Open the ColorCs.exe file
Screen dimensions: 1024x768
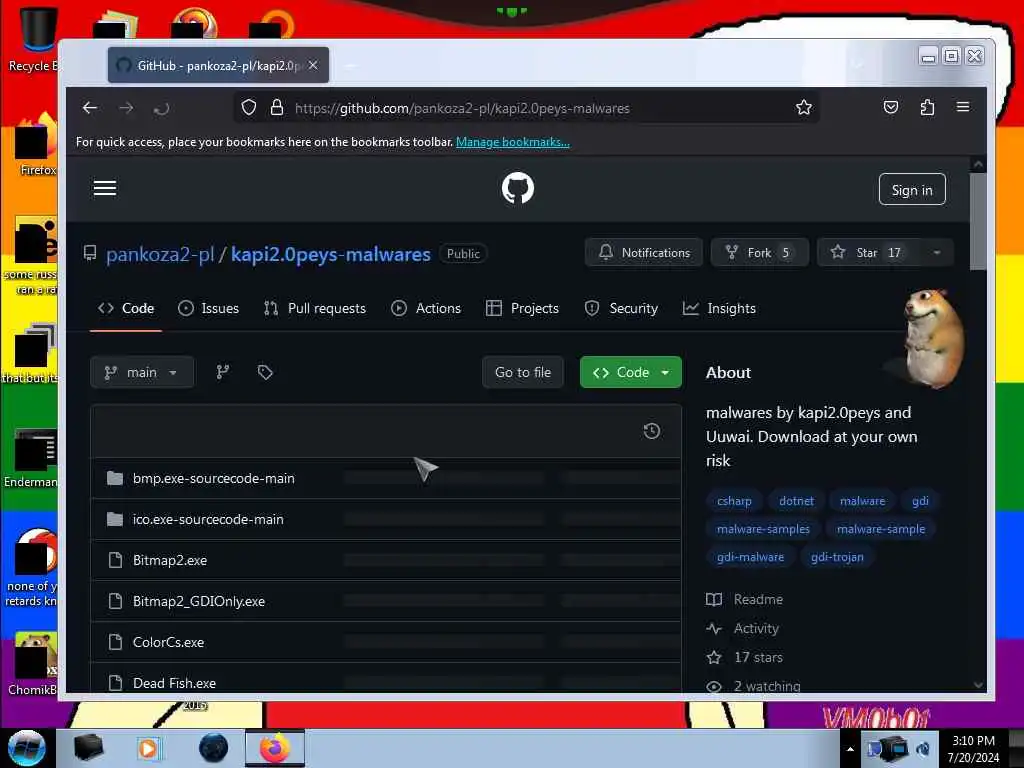tap(168, 643)
